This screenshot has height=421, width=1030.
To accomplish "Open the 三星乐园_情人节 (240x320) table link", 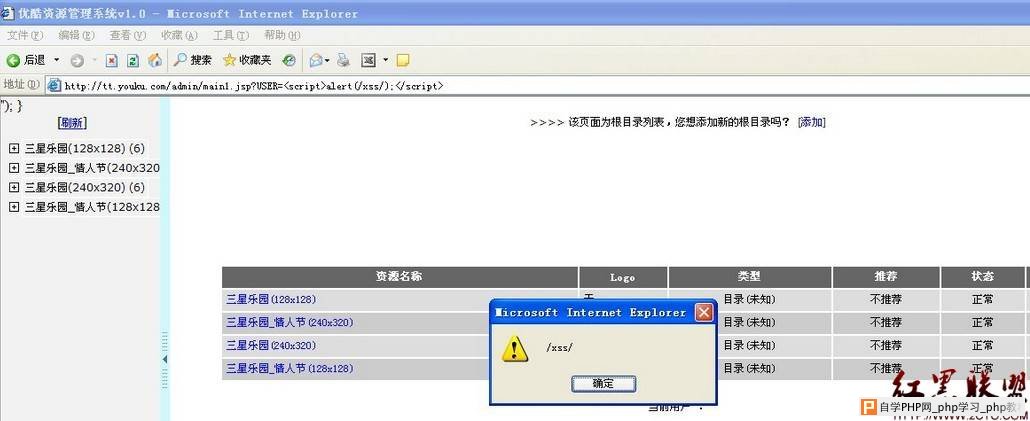I will coord(290,322).
